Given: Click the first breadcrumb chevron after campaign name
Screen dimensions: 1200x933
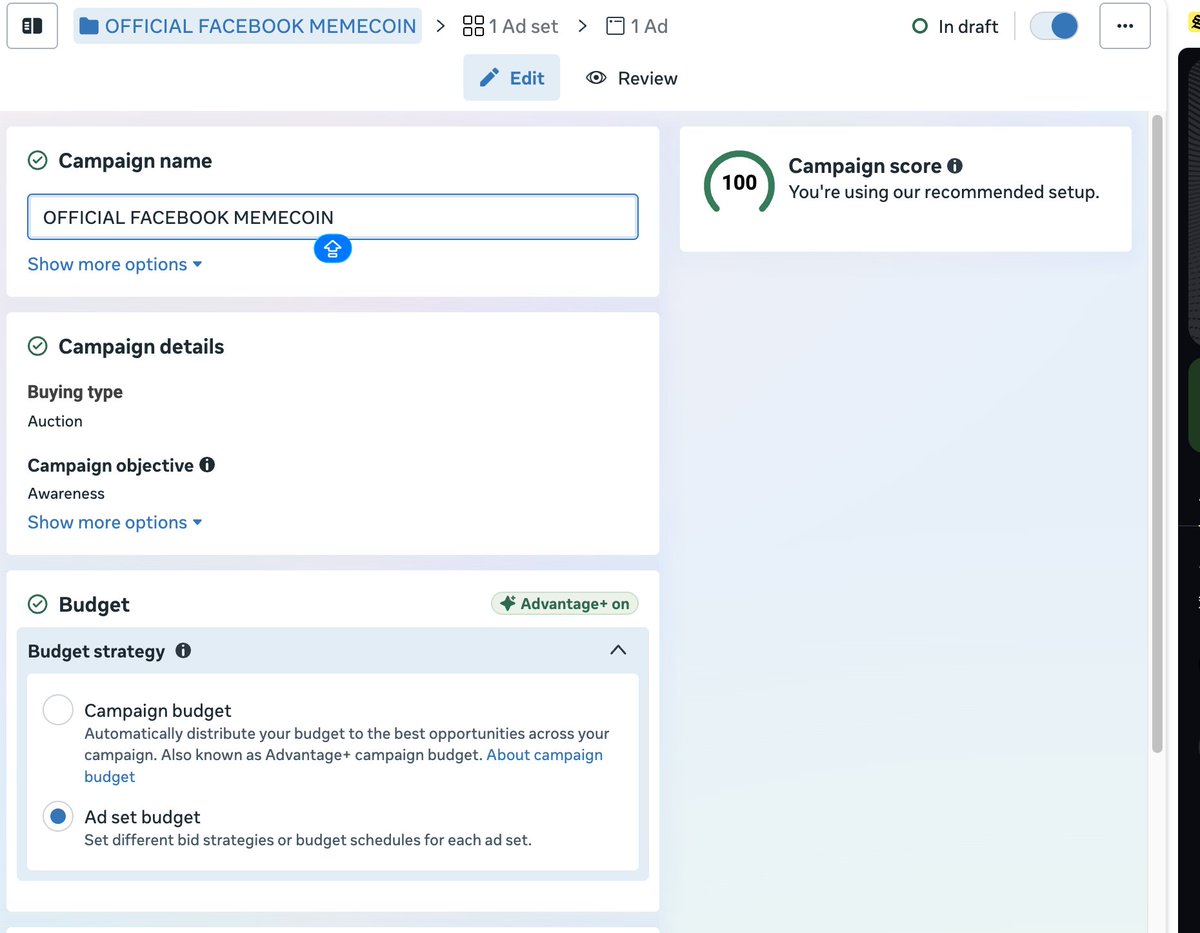Looking at the screenshot, I should click(x=440, y=26).
